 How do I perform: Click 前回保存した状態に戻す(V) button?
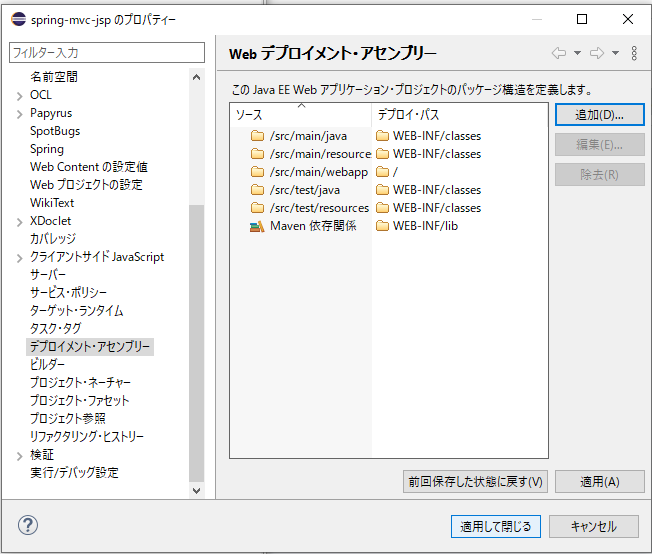click(475, 482)
